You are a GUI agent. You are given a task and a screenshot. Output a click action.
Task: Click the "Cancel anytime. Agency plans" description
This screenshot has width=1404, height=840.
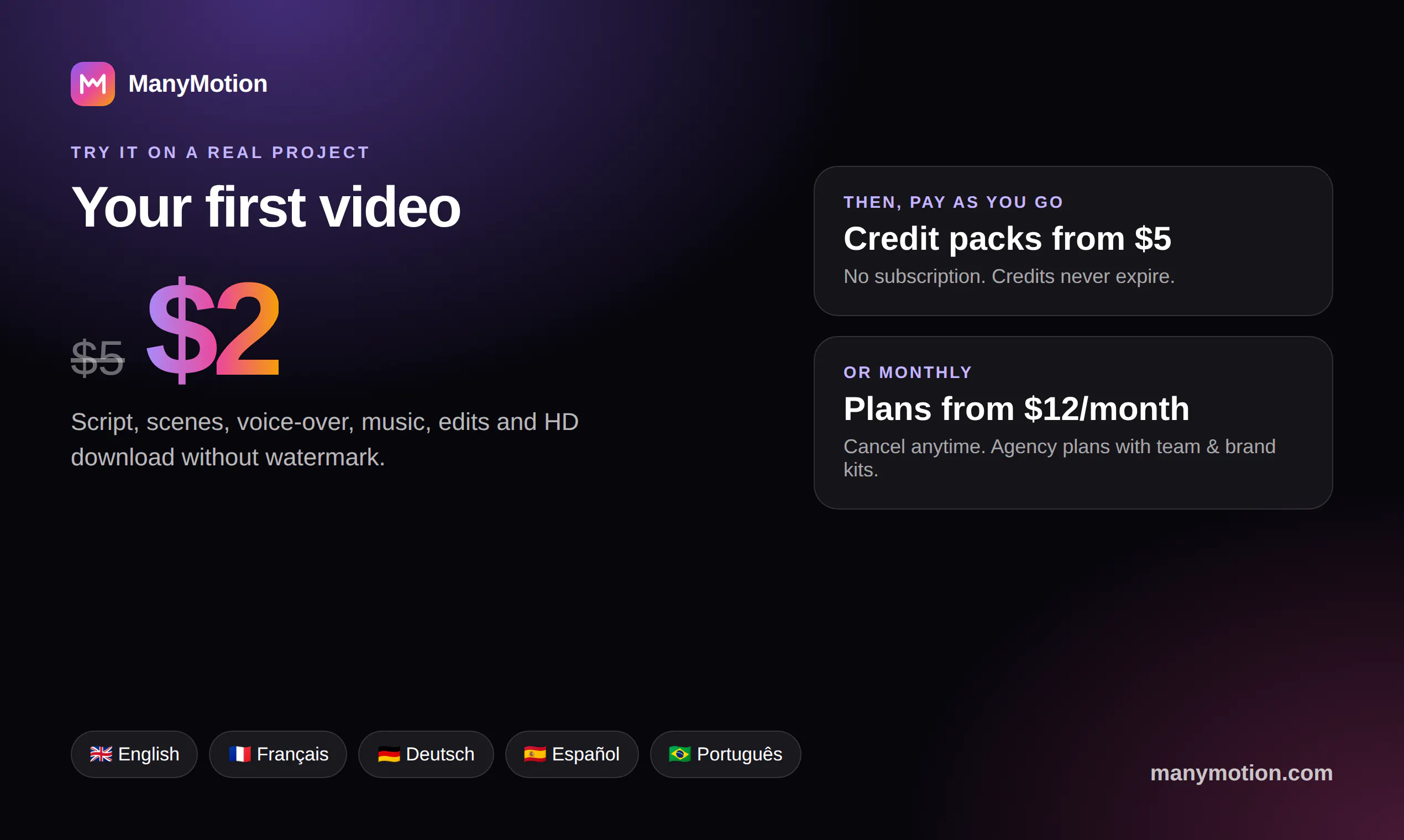(x=1059, y=458)
